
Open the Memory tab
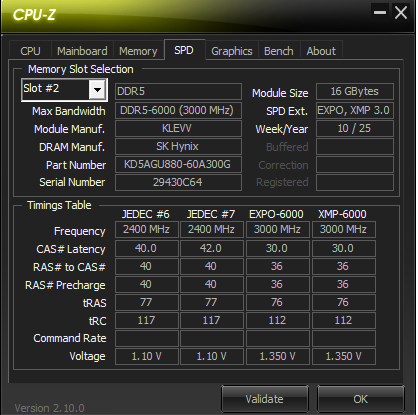pos(138,51)
